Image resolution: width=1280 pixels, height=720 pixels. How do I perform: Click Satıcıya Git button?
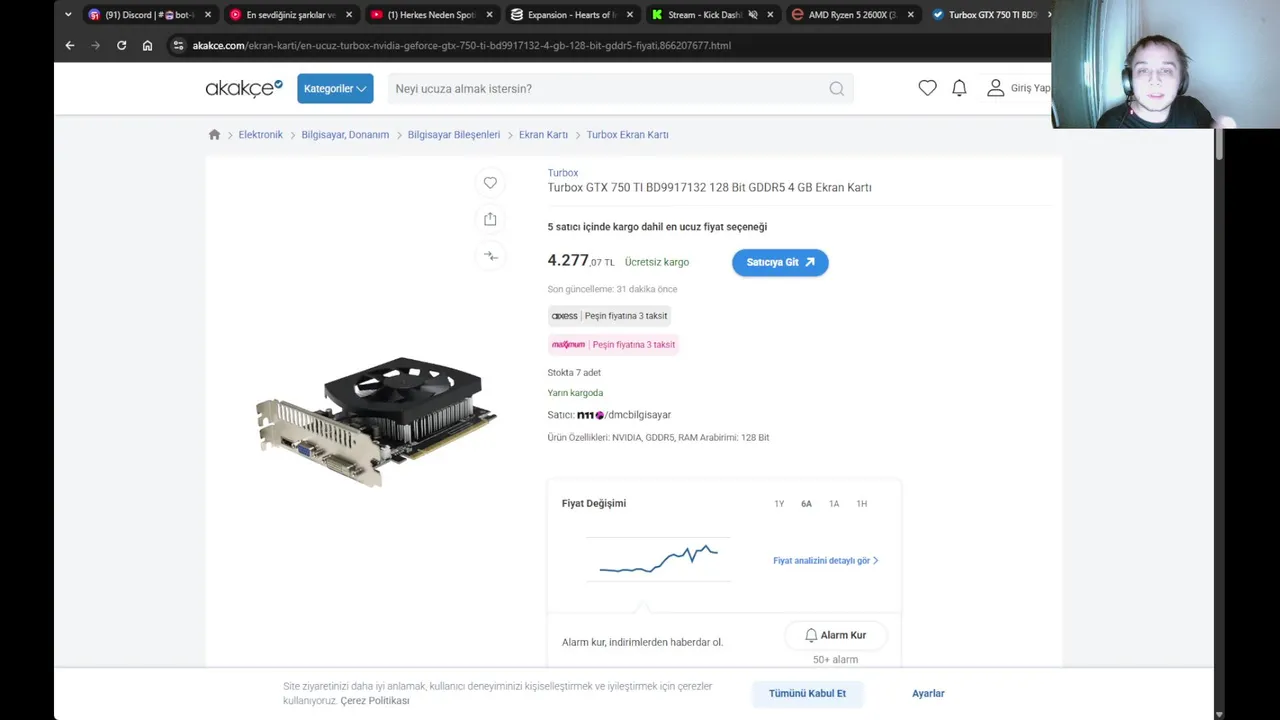[x=780, y=262]
